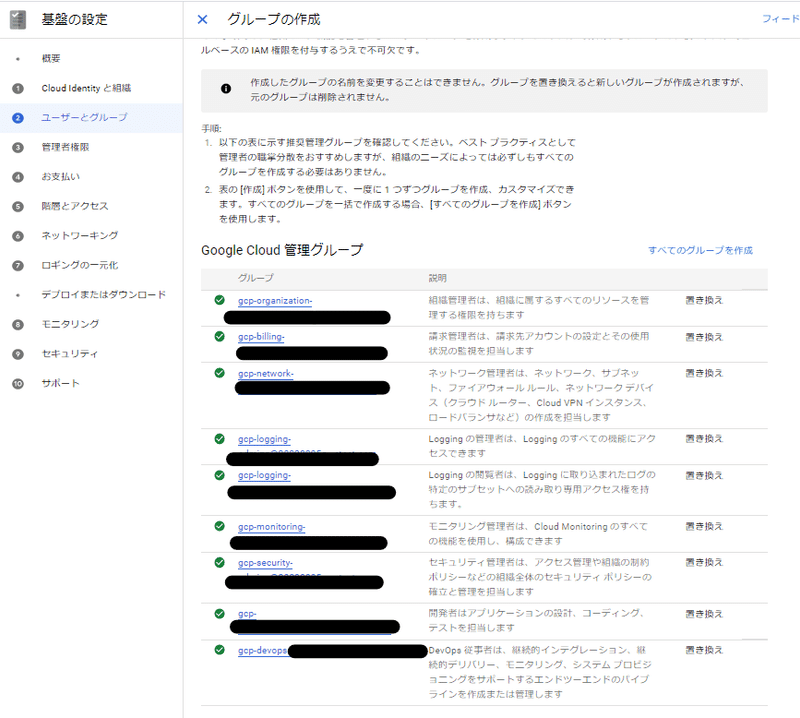Image resolution: width=800 pixels, height=718 pixels.
Task: Go to お支払い step
Action: pos(61,177)
